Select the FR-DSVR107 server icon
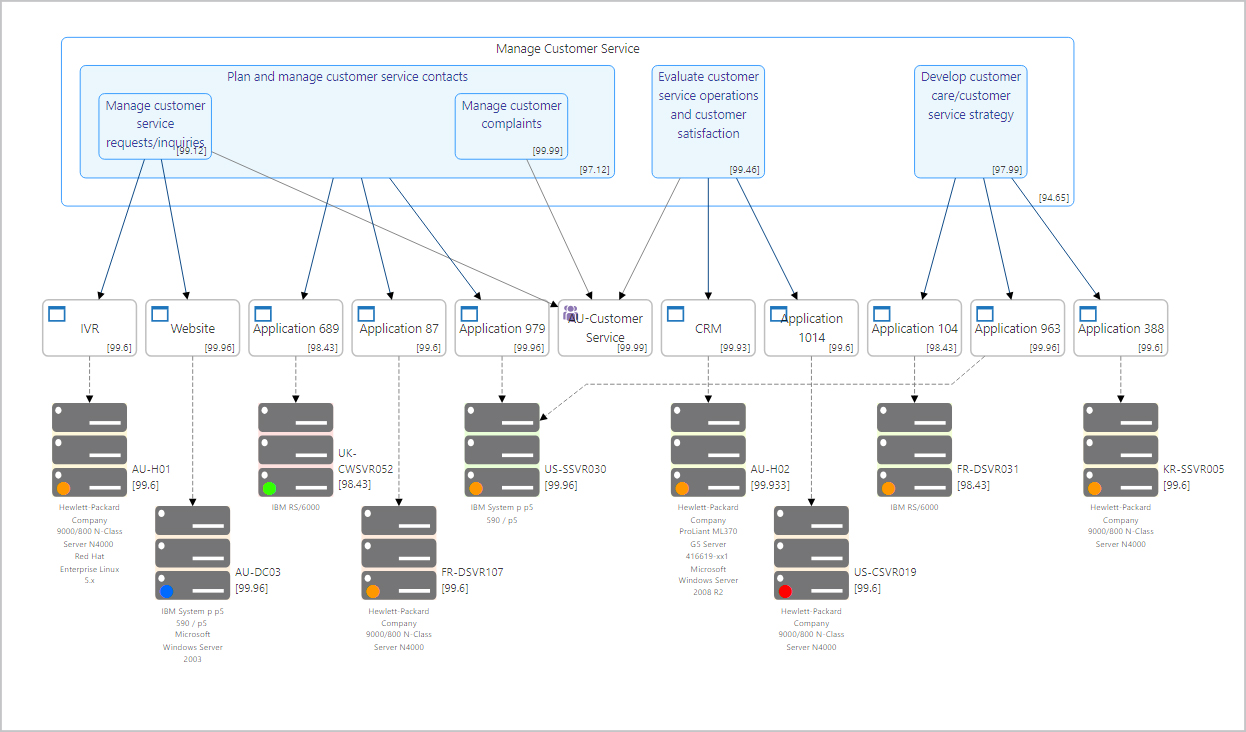1246x732 pixels. point(399,553)
